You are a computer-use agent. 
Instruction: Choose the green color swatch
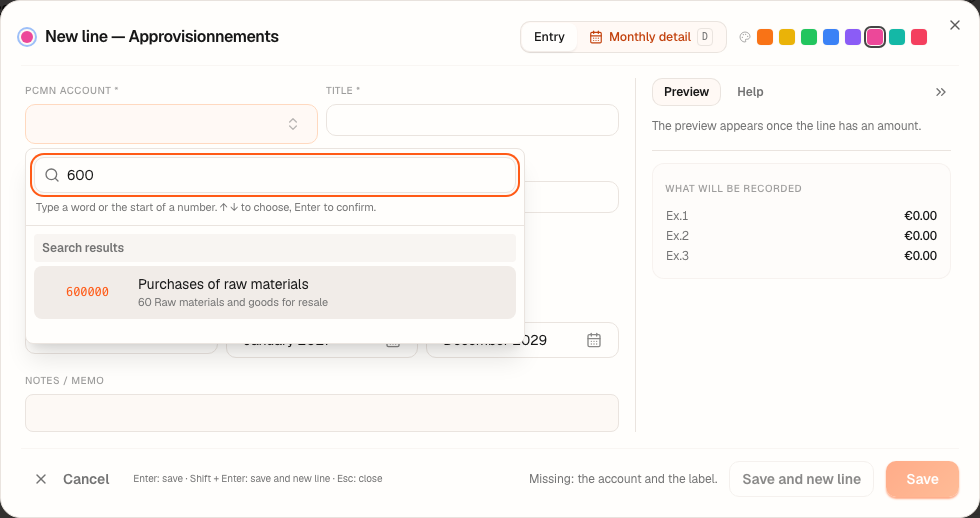(809, 37)
